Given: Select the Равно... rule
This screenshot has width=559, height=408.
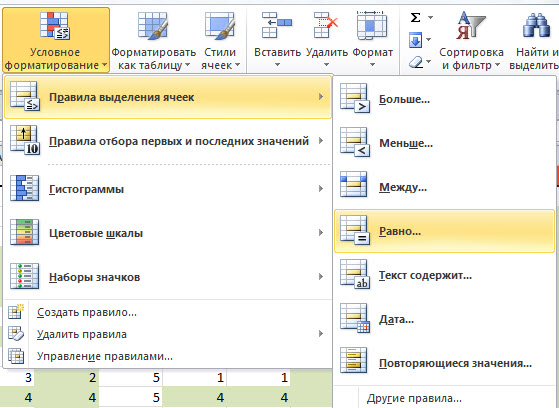Looking at the screenshot, I should click(x=445, y=231).
